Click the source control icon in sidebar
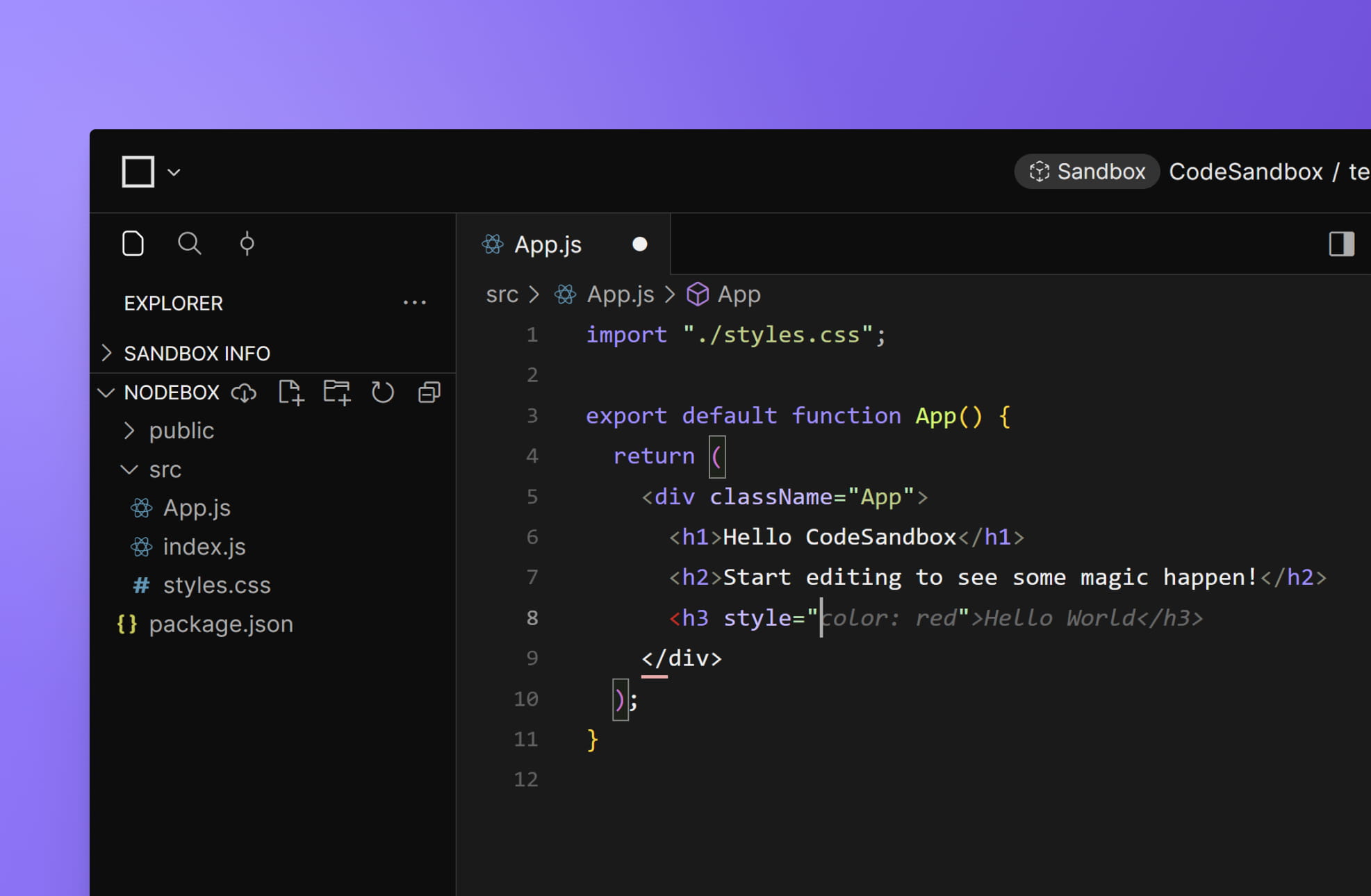The width and height of the screenshot is (1371, 896). tap(246, 244)
